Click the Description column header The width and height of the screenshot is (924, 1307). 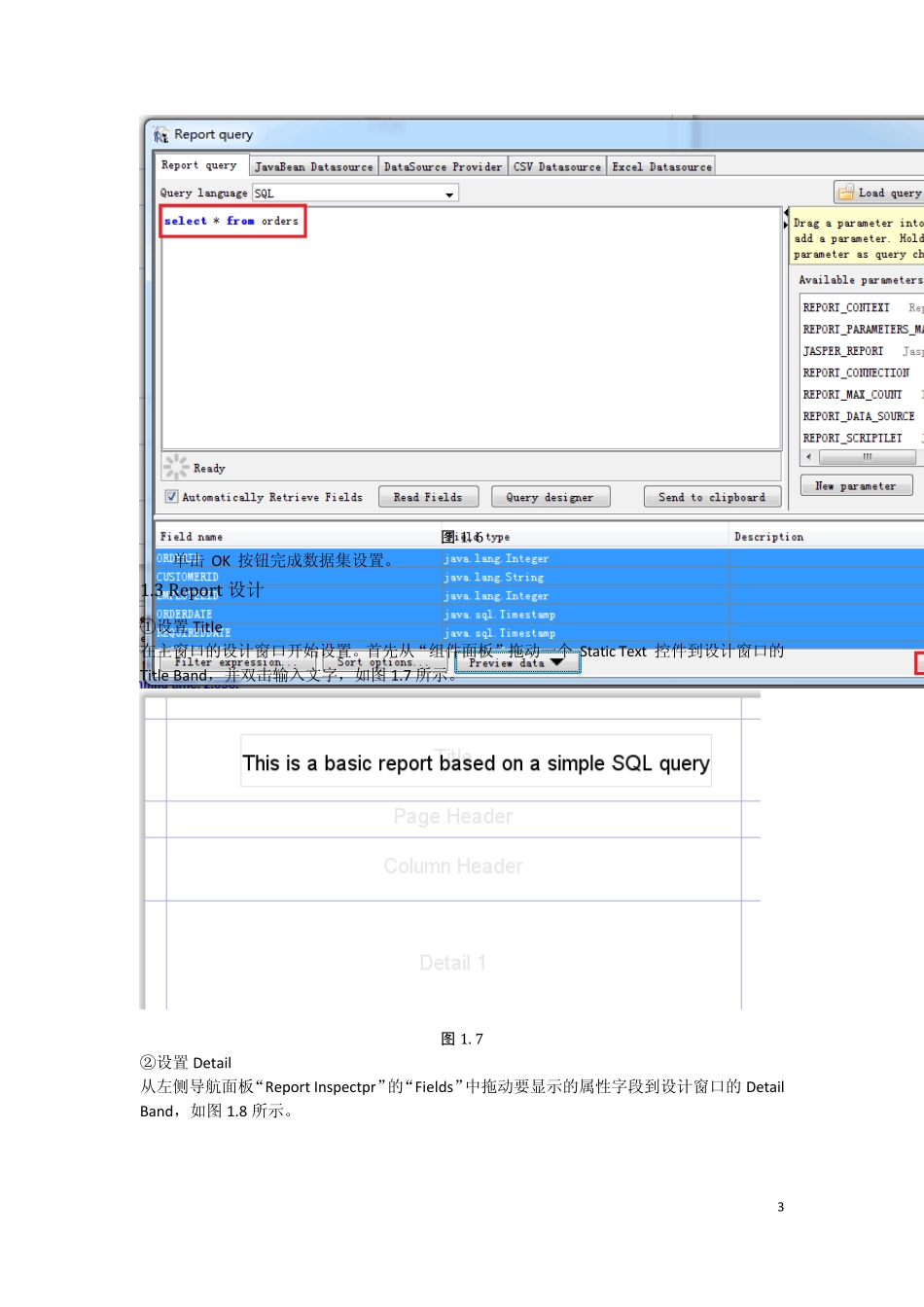[827, 537]
